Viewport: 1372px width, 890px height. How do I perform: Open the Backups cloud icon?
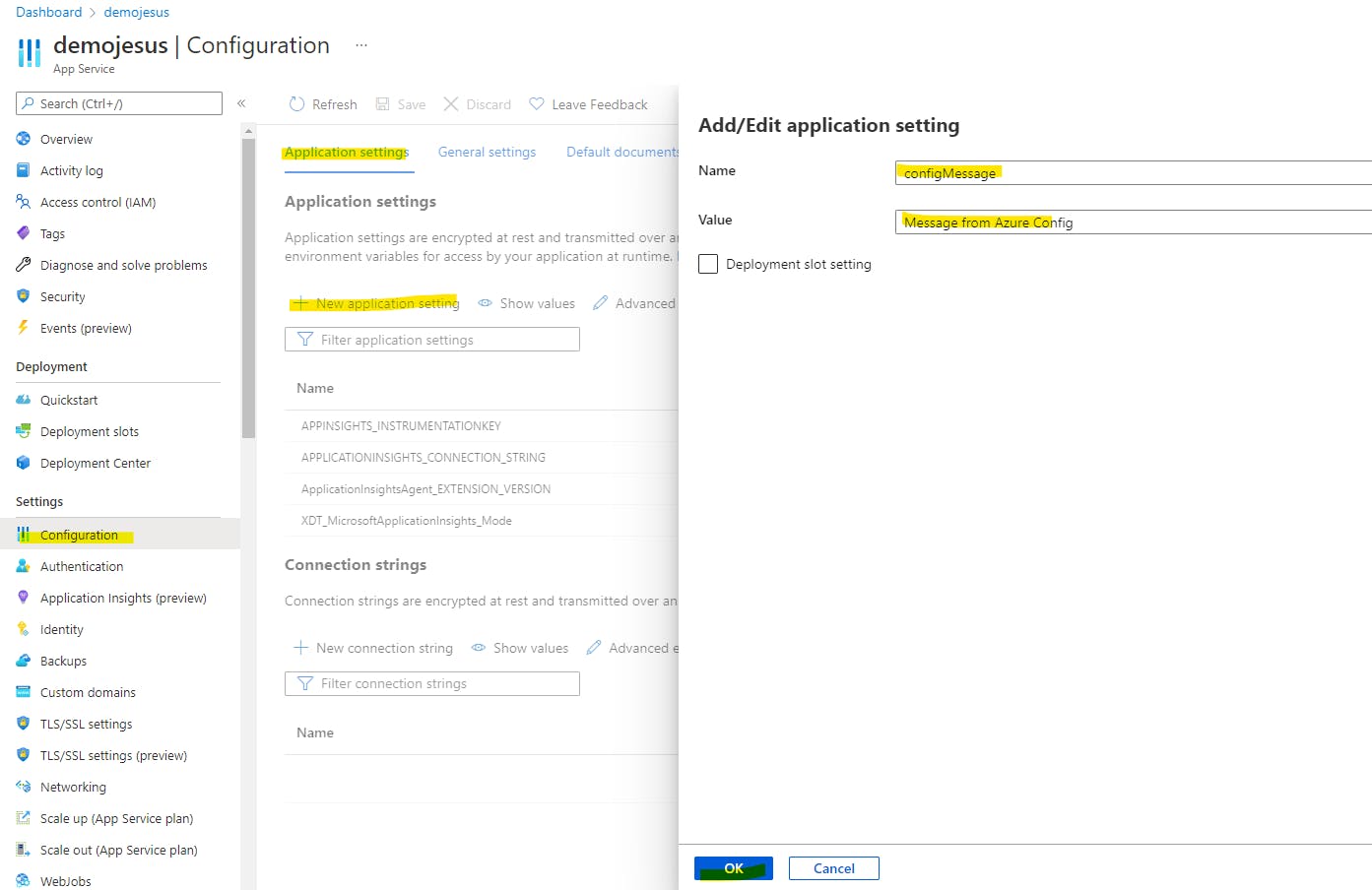(24, 661)
